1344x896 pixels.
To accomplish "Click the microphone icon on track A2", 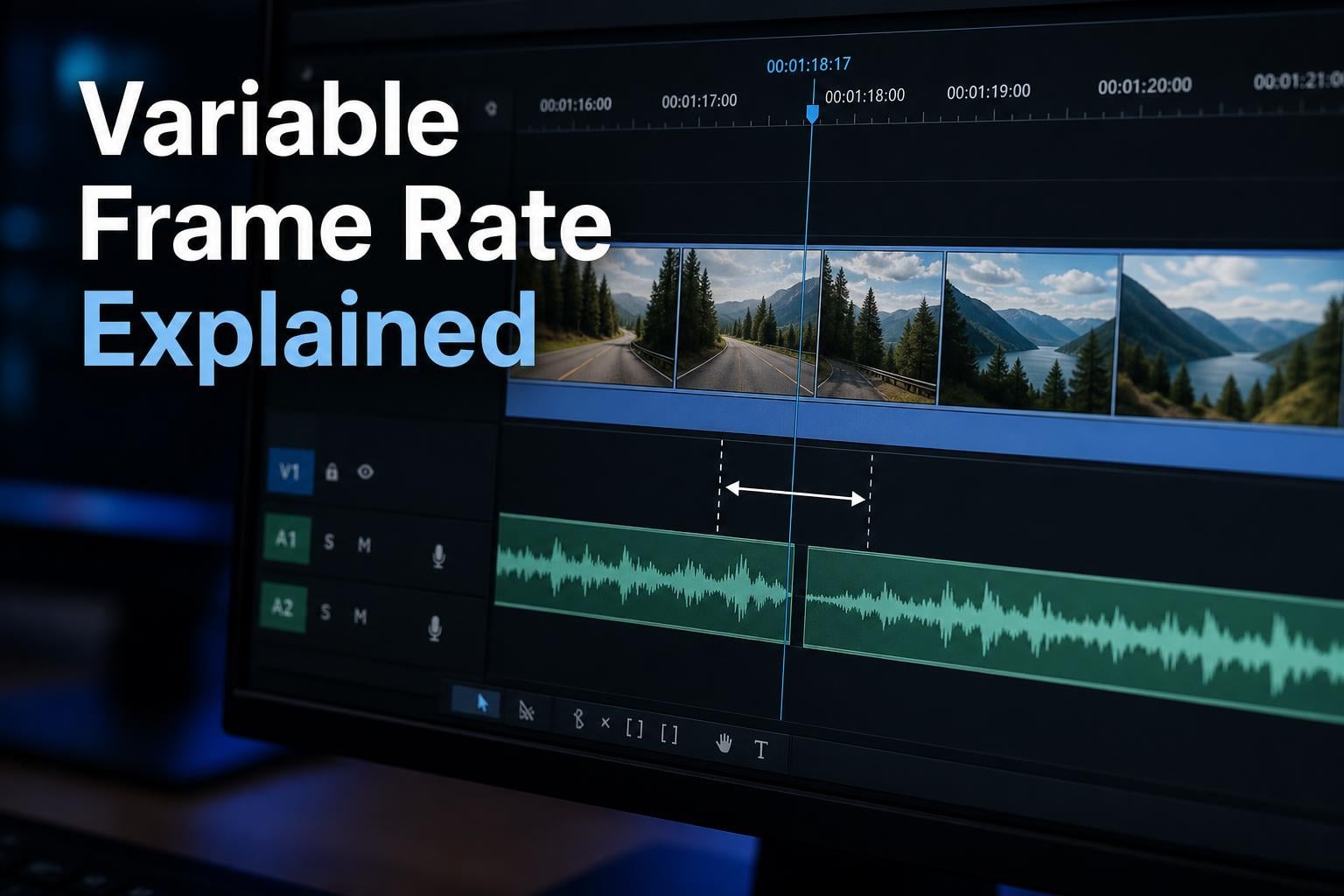I will (434, 627).
